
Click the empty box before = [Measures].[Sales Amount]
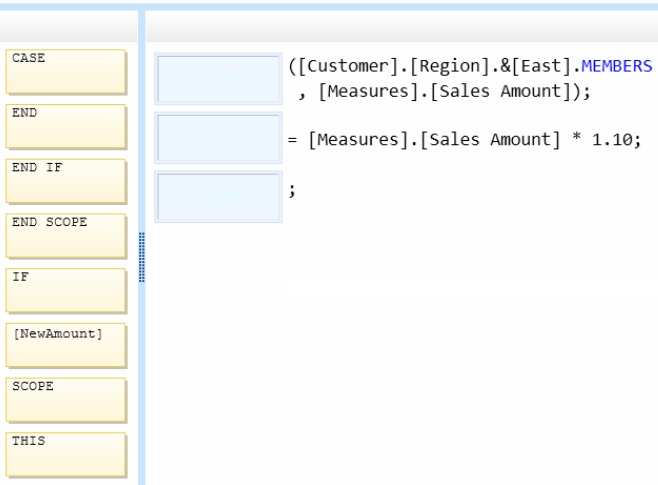click(219, 138)
